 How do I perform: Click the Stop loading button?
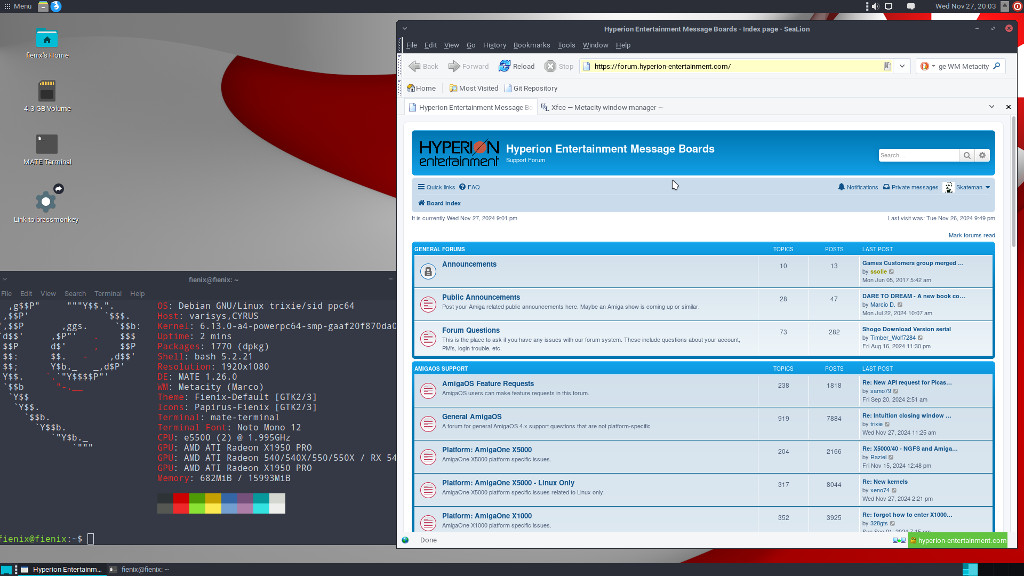(x=559, y=66)
